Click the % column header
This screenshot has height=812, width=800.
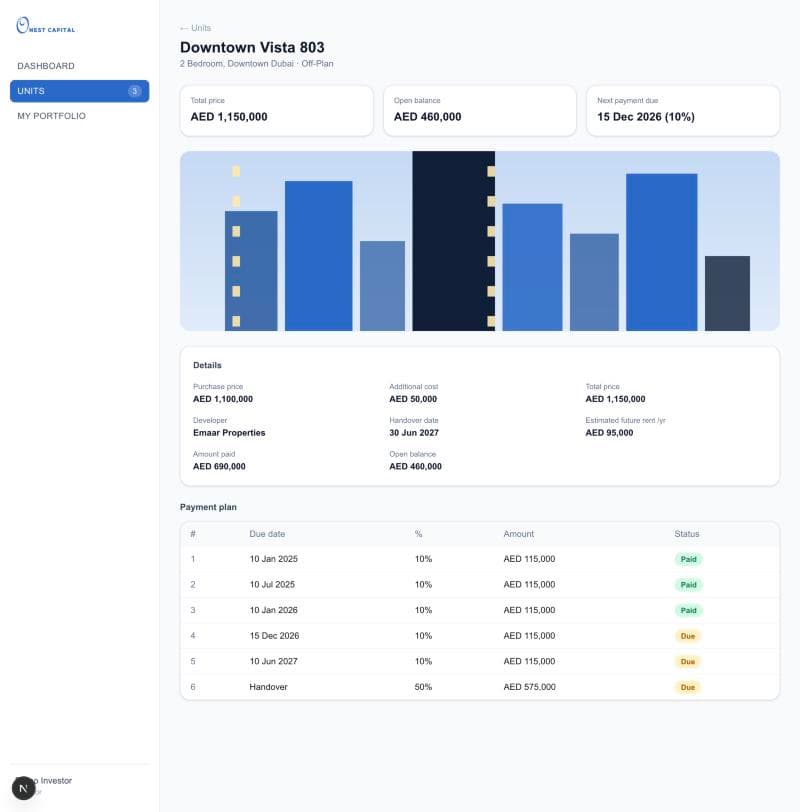(418, 534)
